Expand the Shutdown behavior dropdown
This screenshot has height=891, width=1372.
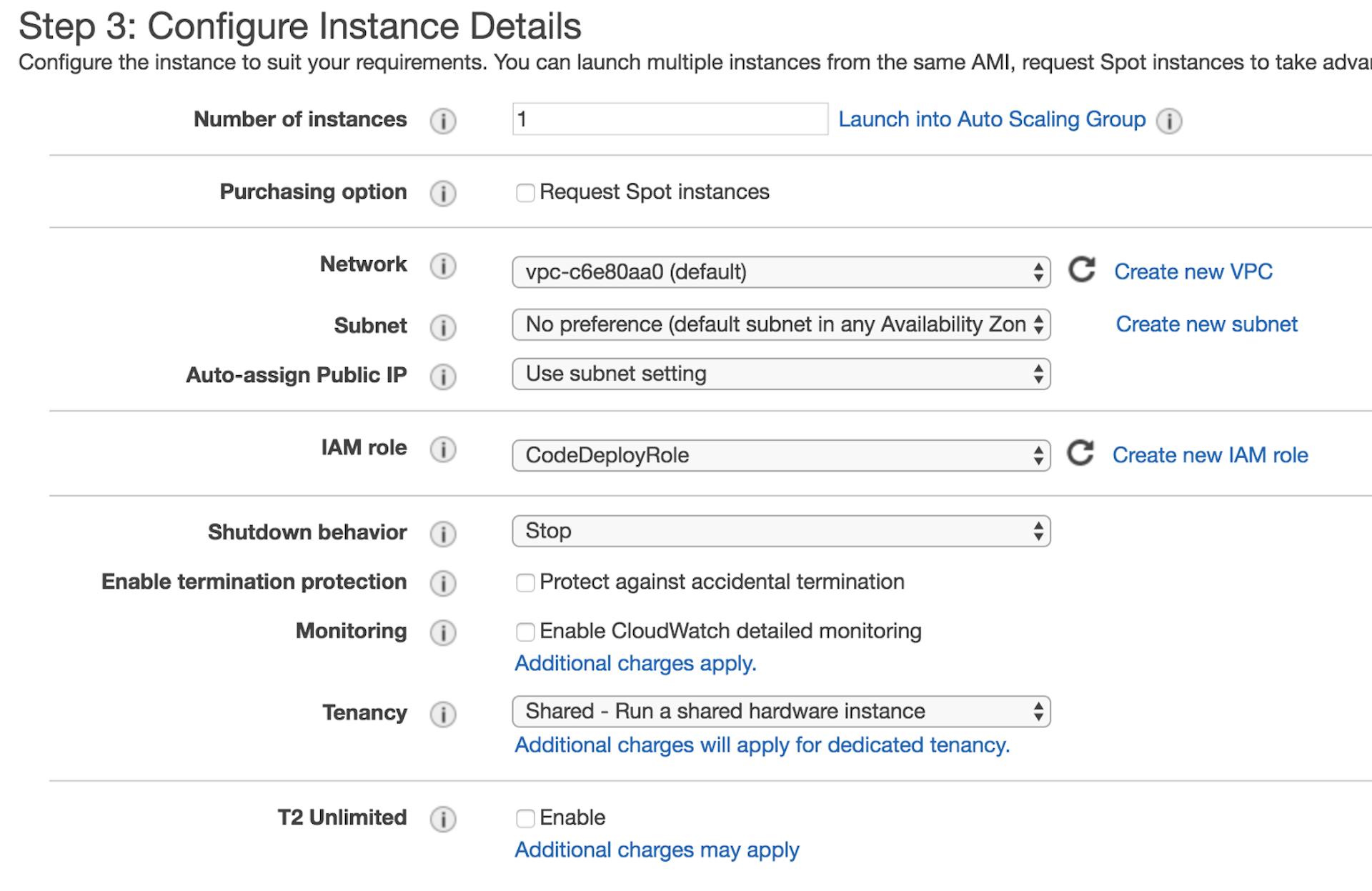[780, 532]
